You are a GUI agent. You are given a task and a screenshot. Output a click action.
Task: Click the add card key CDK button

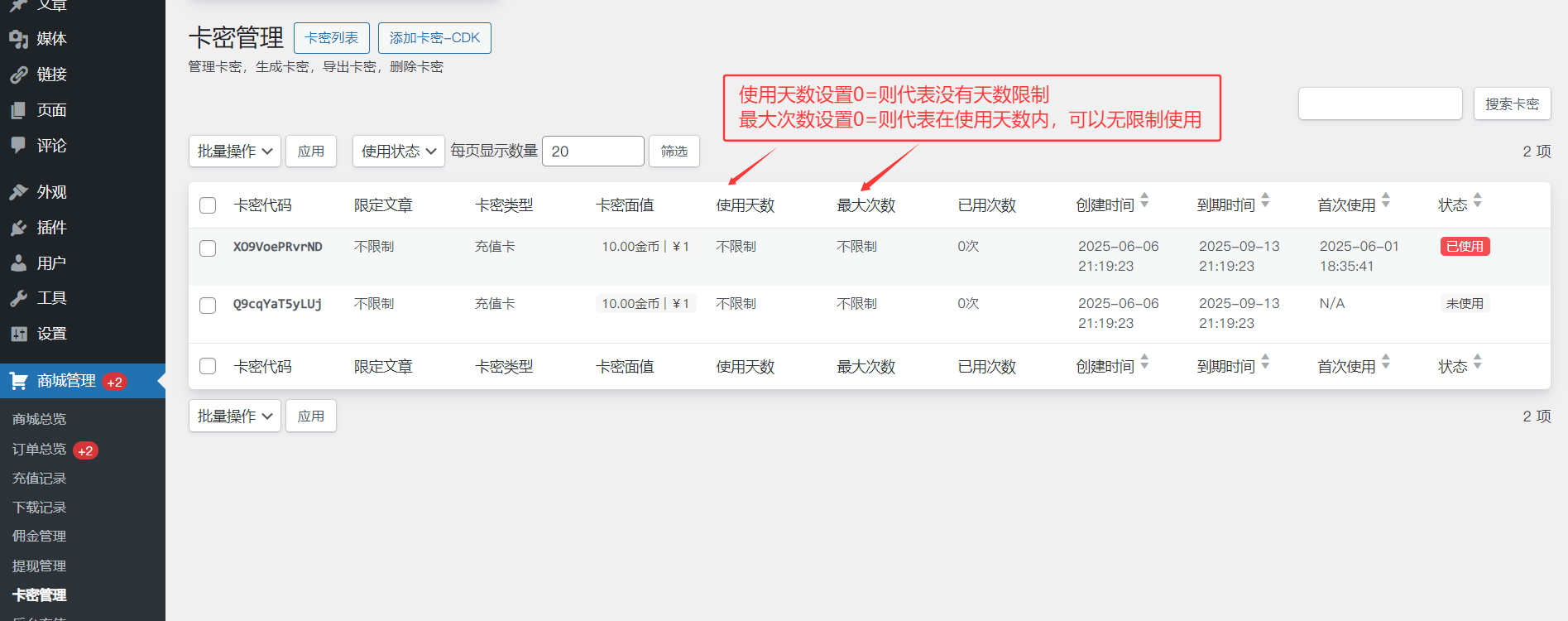tap(434, 38)
